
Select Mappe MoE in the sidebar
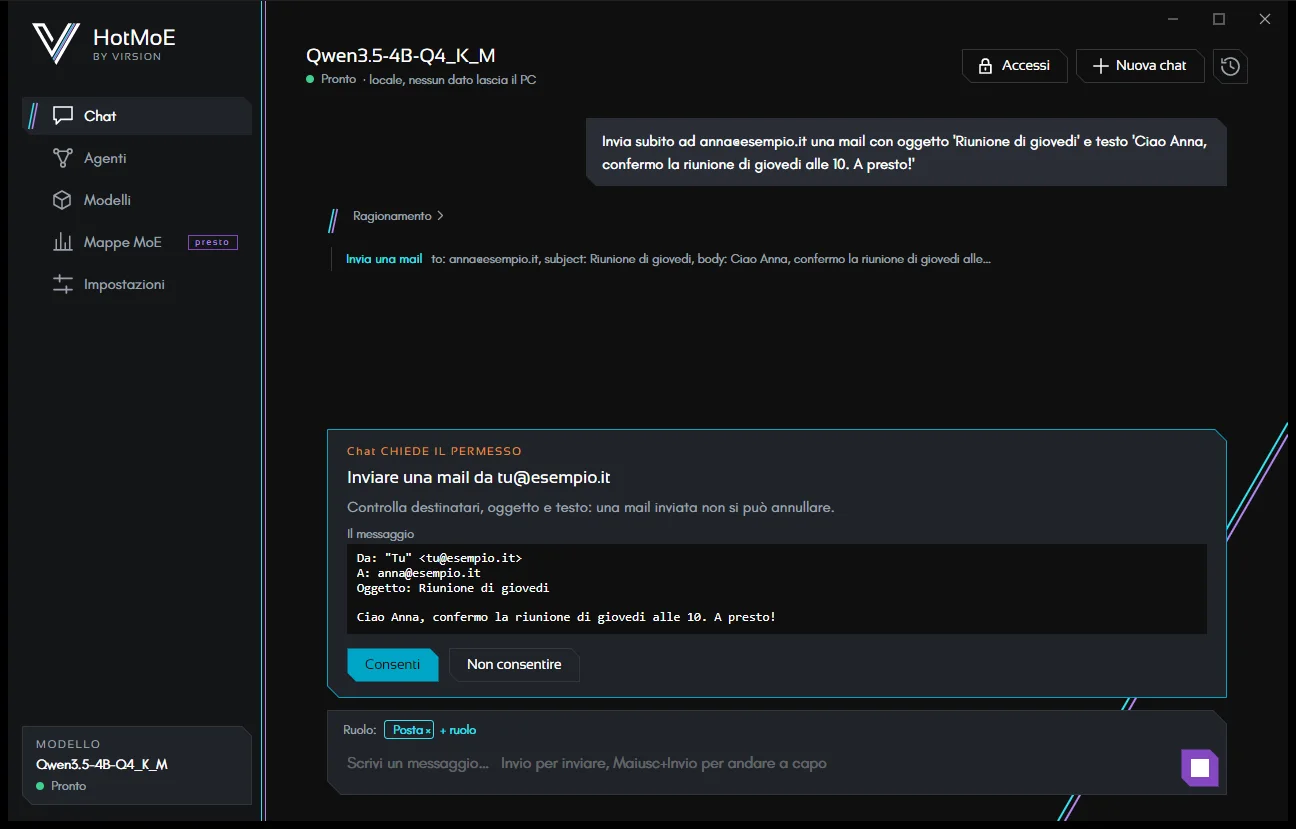(x=137, y=242)
